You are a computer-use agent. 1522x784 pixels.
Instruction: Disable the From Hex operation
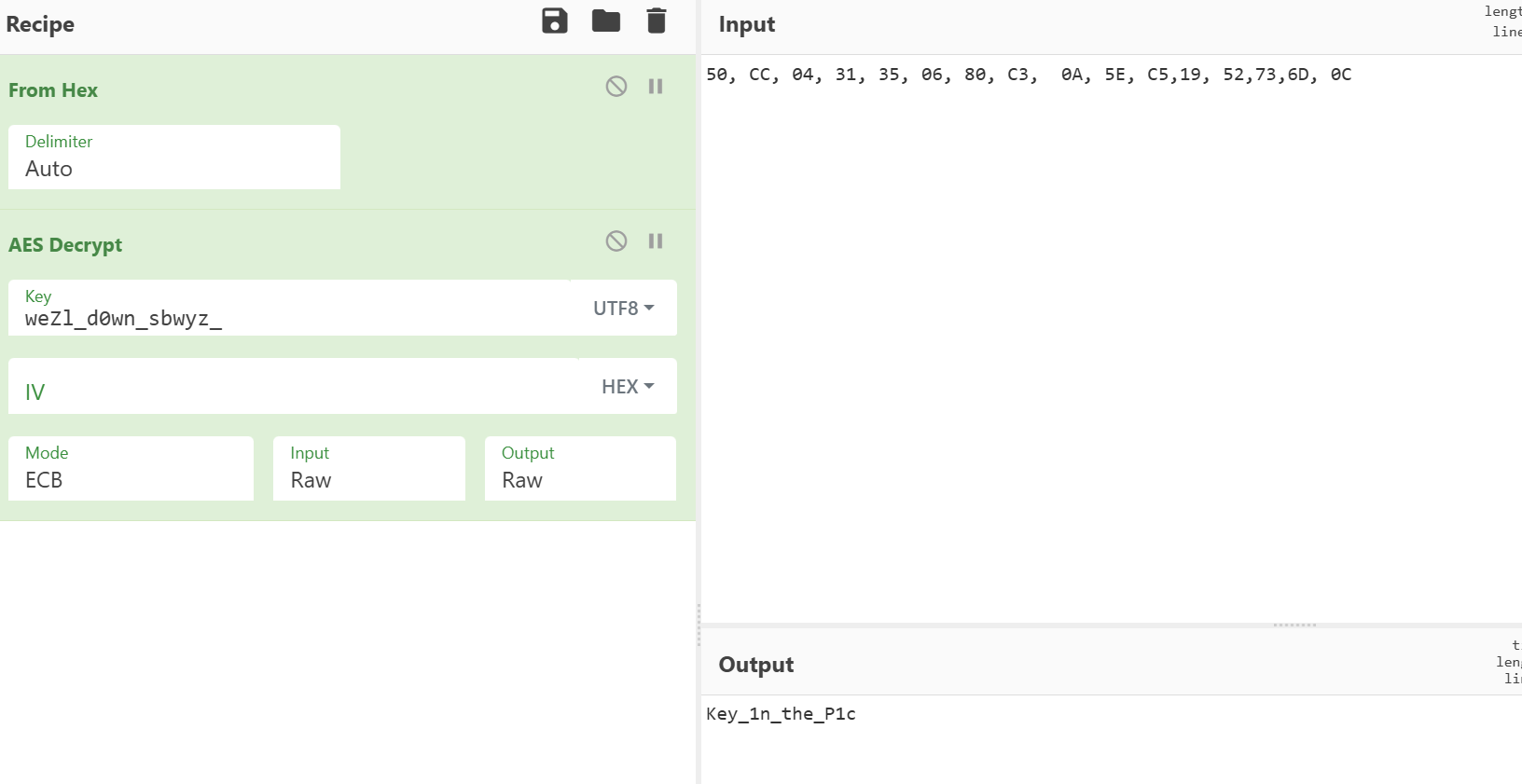[x=616, y=87]
